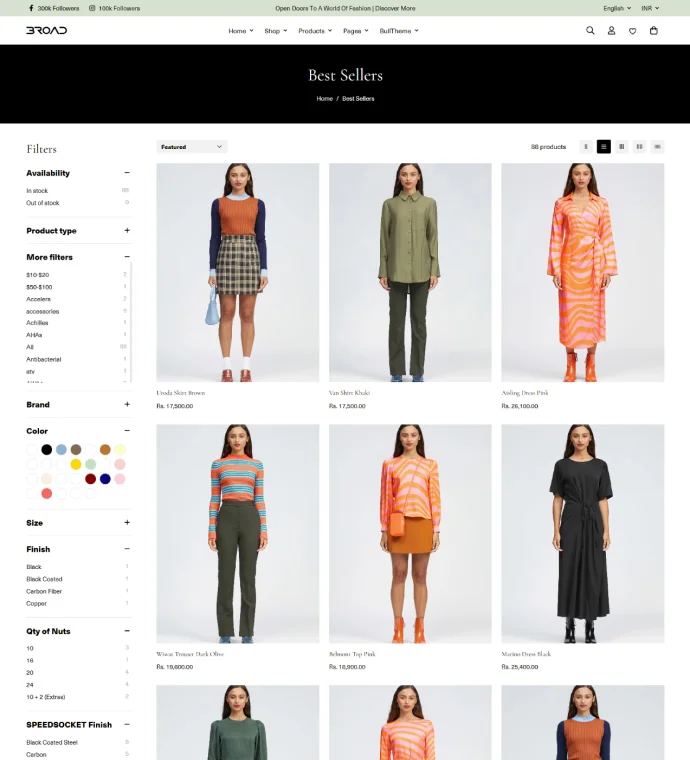Pick the dark red color swatch
The width and height of the screenshot is (690, 760).
click(91, 479)
